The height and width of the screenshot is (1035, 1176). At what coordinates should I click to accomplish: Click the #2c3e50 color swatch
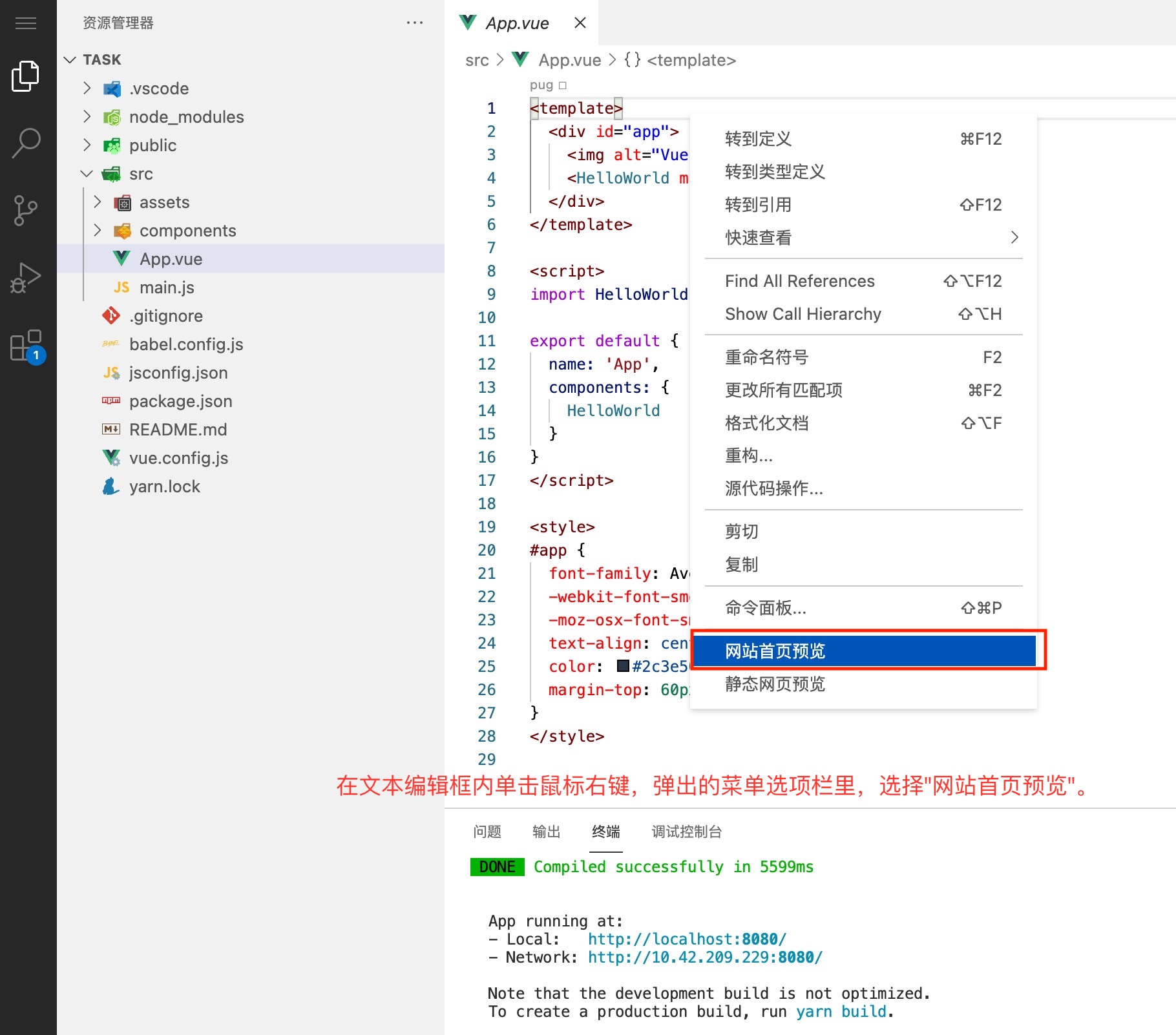[623, 666]
